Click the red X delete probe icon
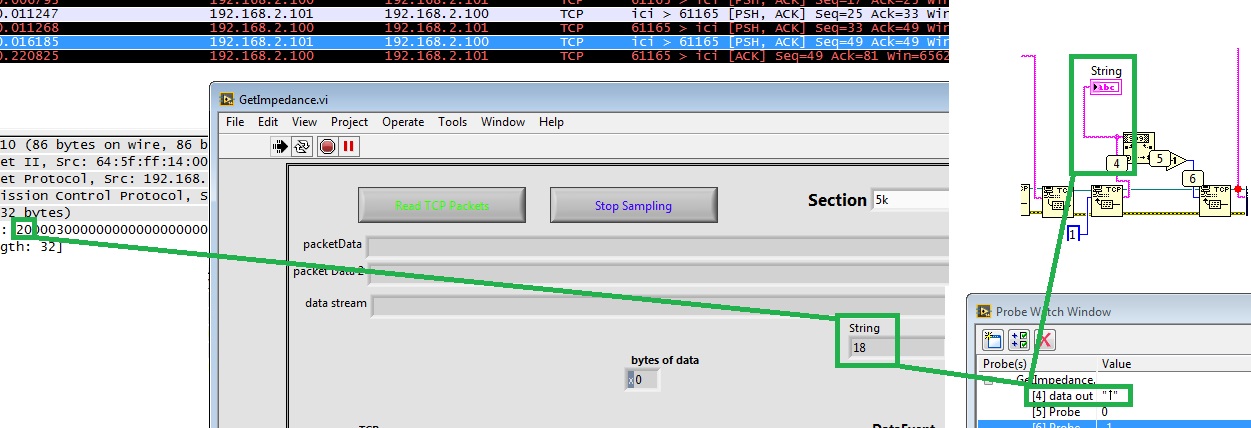 point(1044,339)
